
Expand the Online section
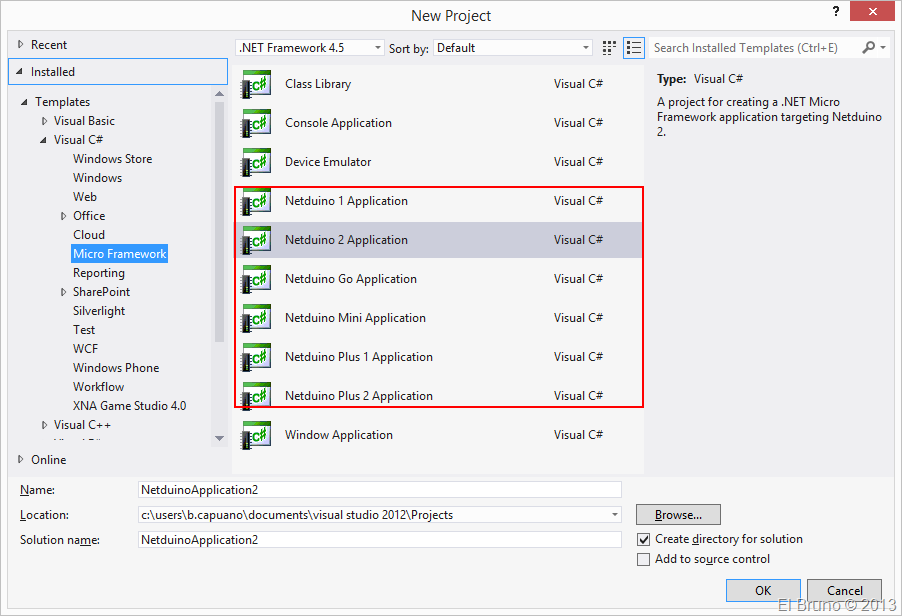[22, 460]
